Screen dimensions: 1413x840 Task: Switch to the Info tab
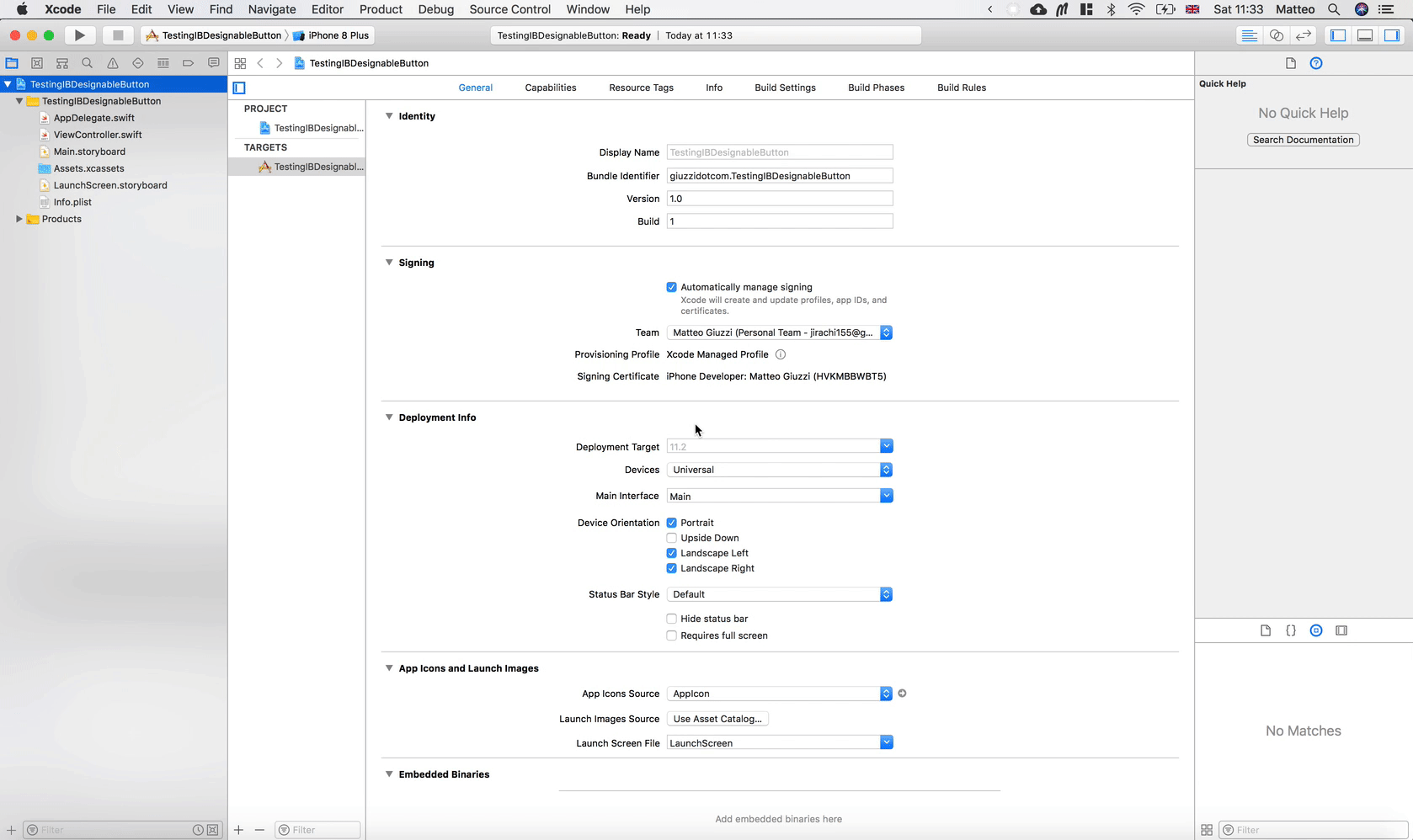tap(714, 88)
